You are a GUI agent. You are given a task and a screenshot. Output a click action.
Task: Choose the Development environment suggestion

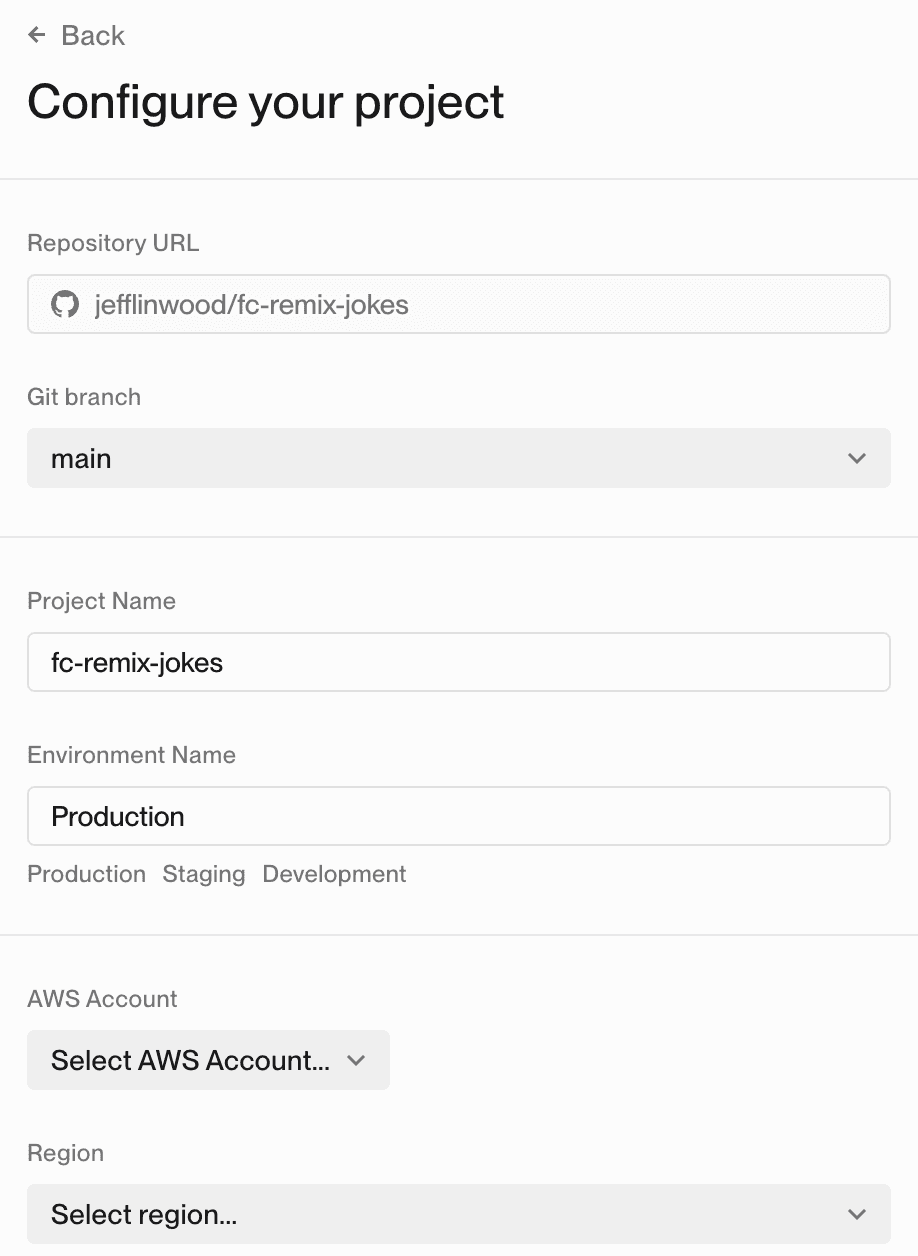pyautogui.click(x=334, y=874)
